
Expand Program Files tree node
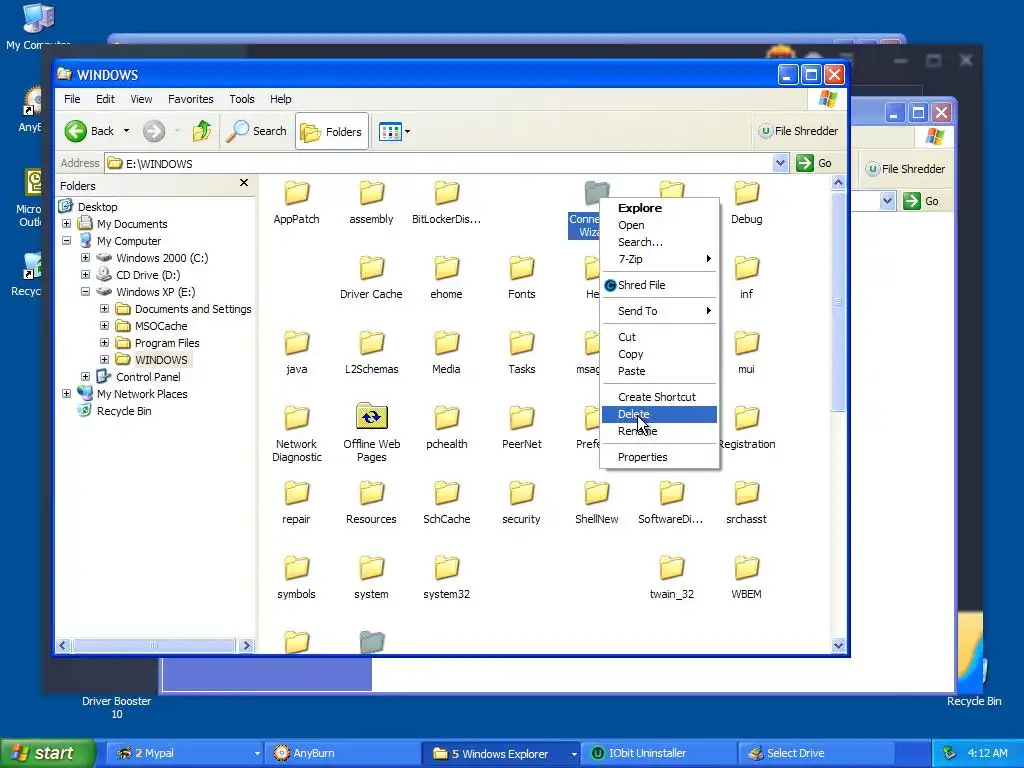tap(104, 342)
